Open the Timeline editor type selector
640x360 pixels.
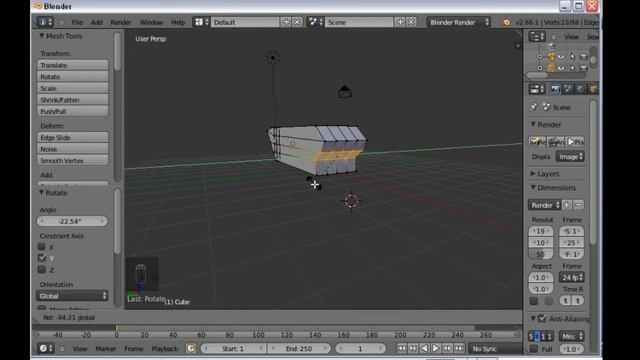click(45, 349)
